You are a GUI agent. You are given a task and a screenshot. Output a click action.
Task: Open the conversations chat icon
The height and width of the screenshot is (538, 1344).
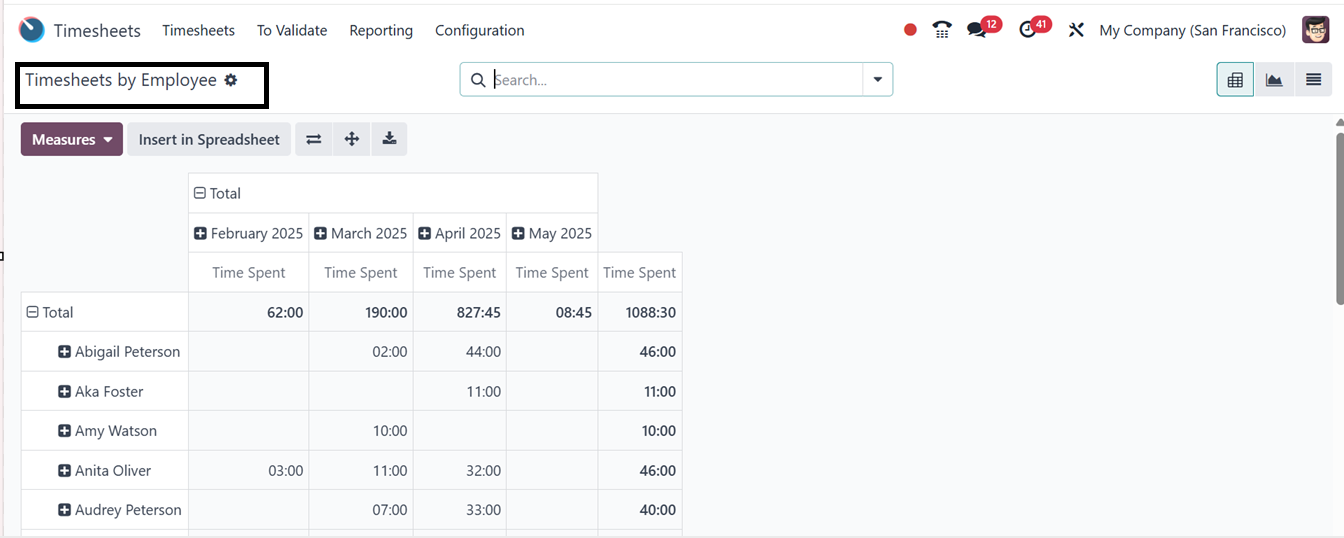pyautogui.click(x=977, y=30)
